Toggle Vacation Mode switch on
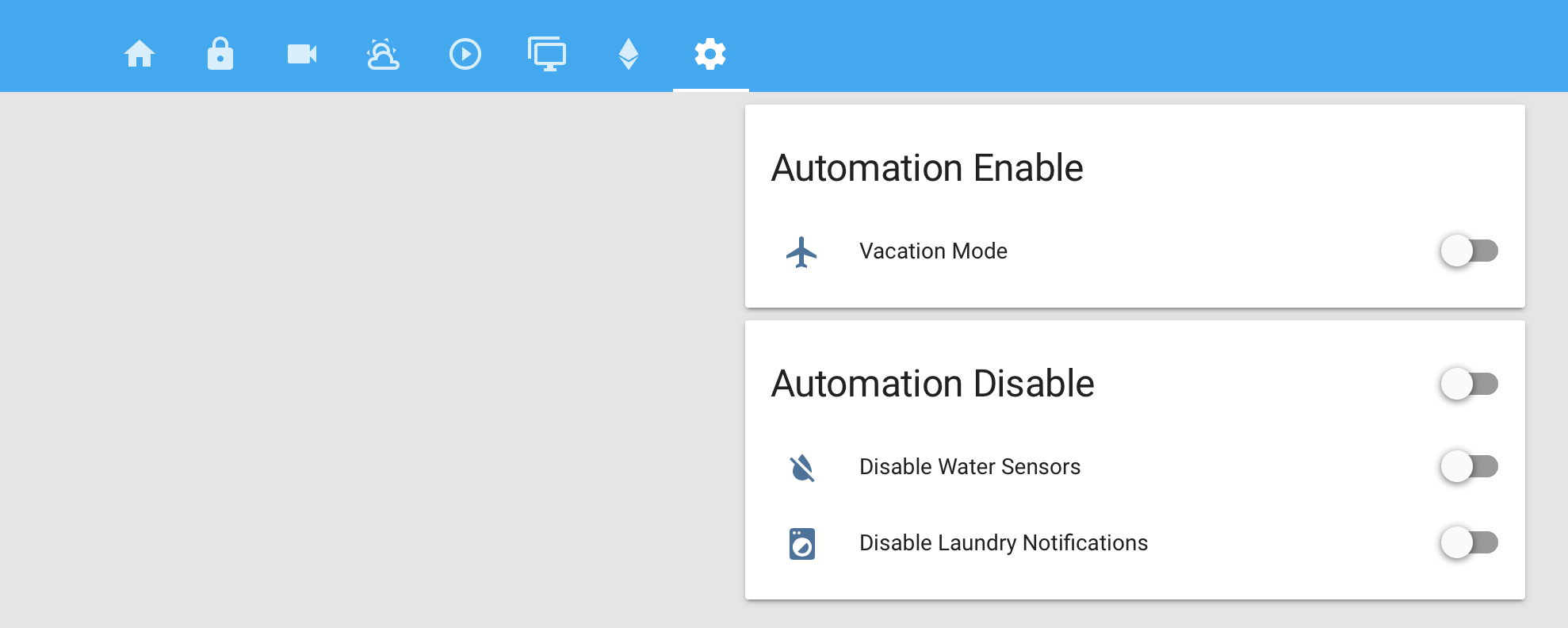1568x628 pixels. [1469, 251]
